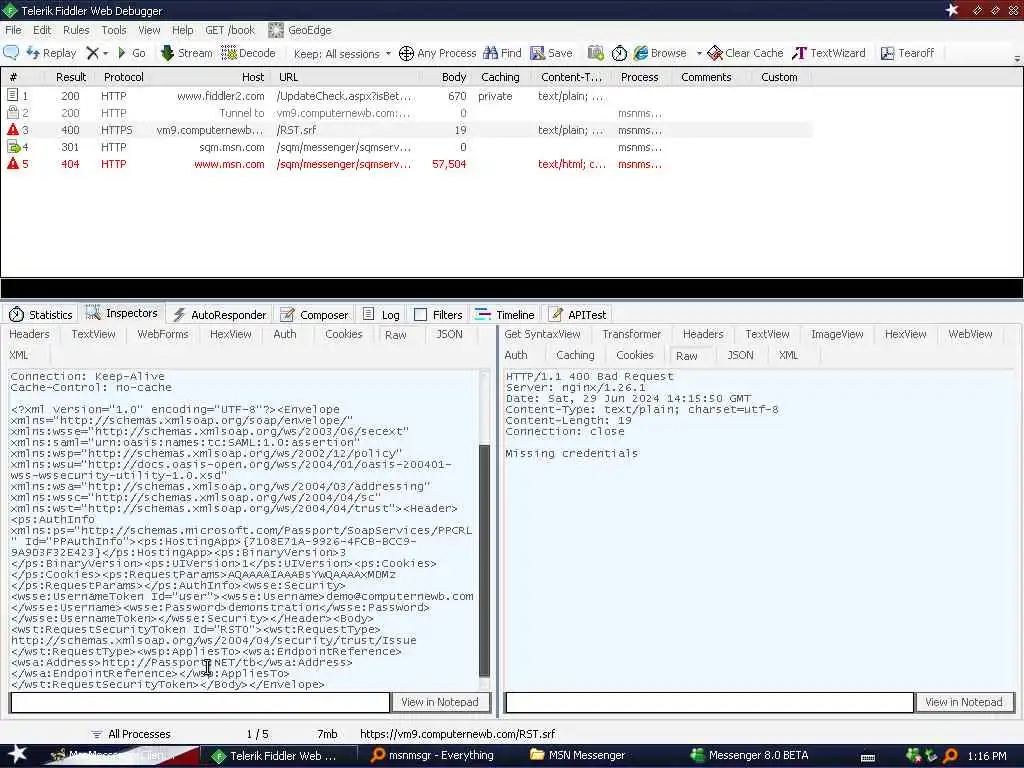The height and width of the screenshot is (768, 1024).
Task: Click the black QuickExec command bar
Action: click(x=512, y=289)
